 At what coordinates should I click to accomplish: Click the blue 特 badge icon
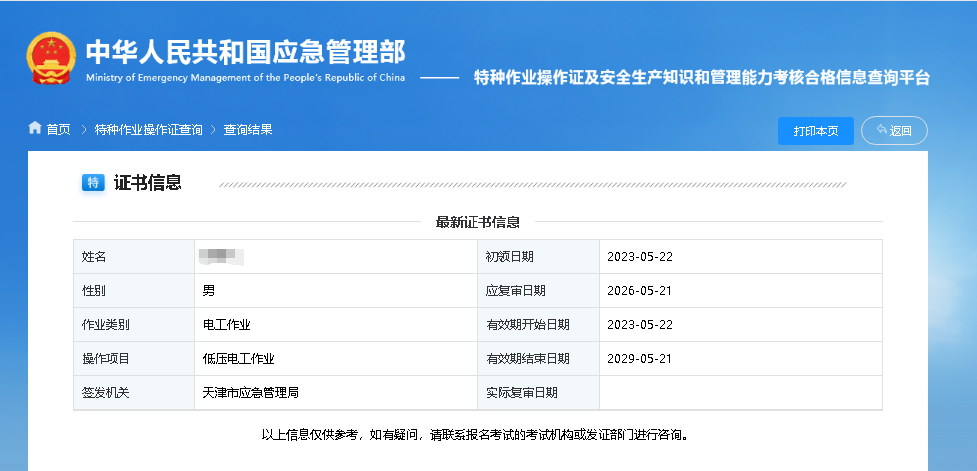point(93,182)
